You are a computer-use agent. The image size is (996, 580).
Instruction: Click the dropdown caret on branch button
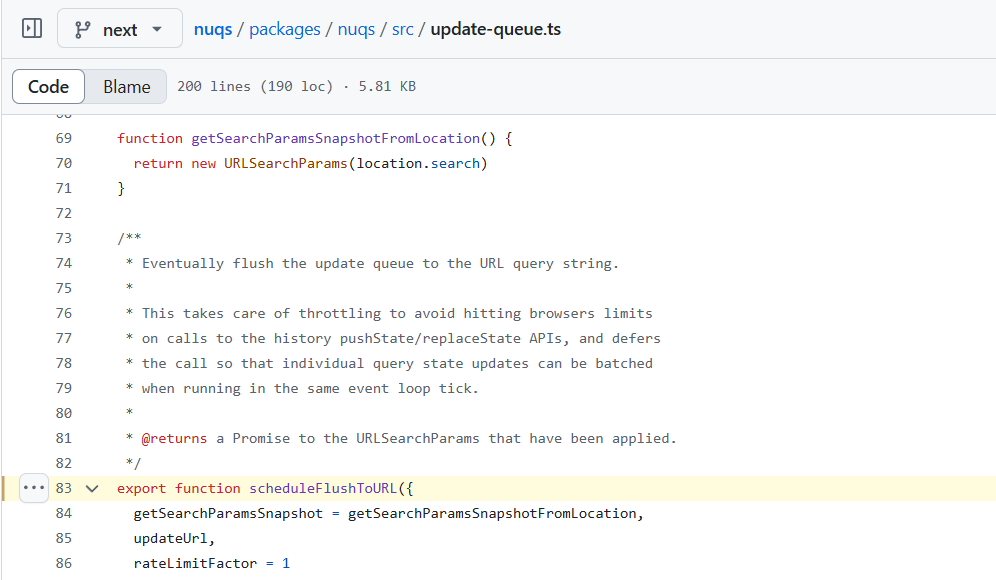(x=157, y=29)
